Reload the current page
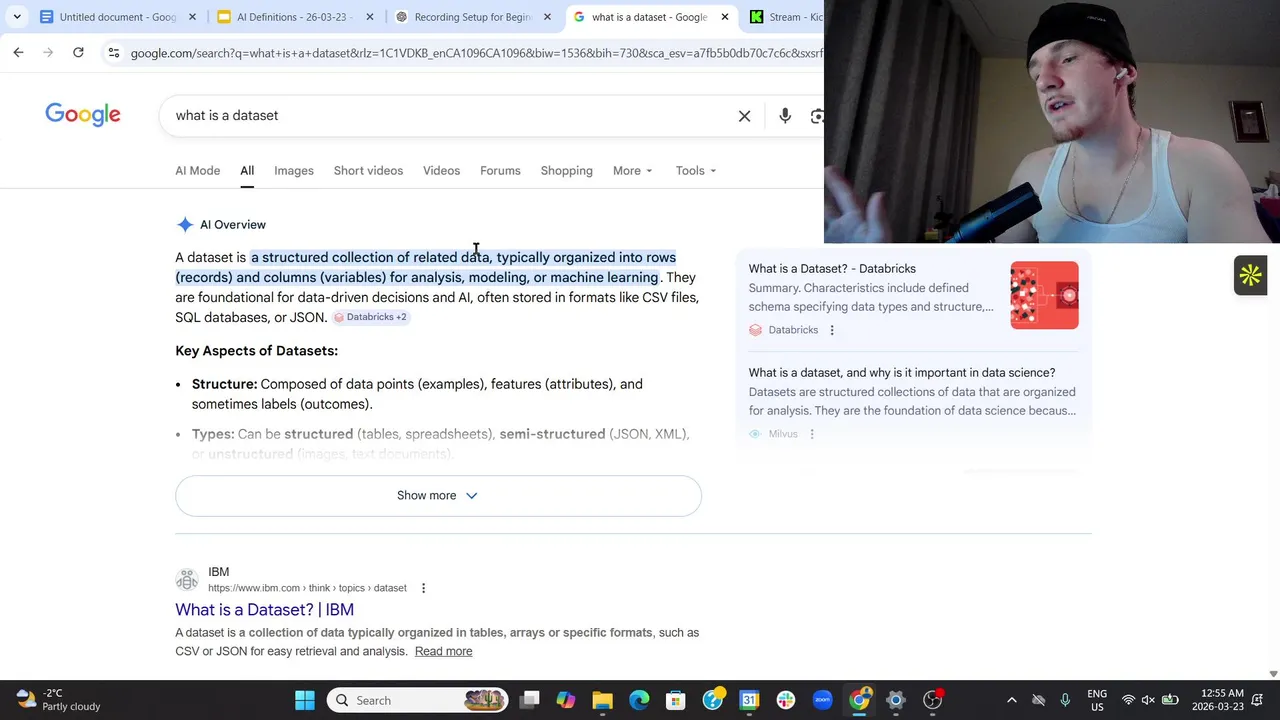This screenshot has width=1280, height=720. [78, 52]
